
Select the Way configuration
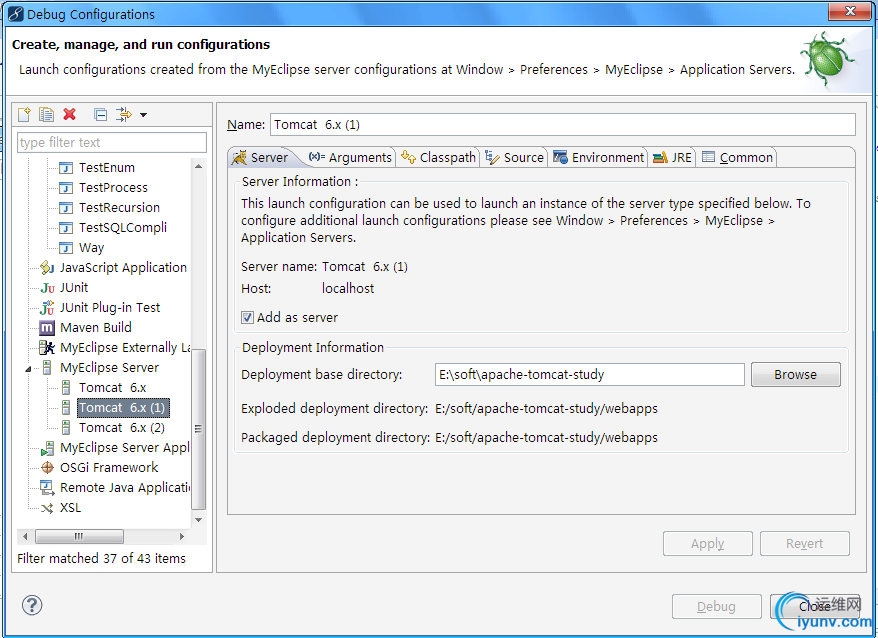pyautogui.click(x=91, y=248)
